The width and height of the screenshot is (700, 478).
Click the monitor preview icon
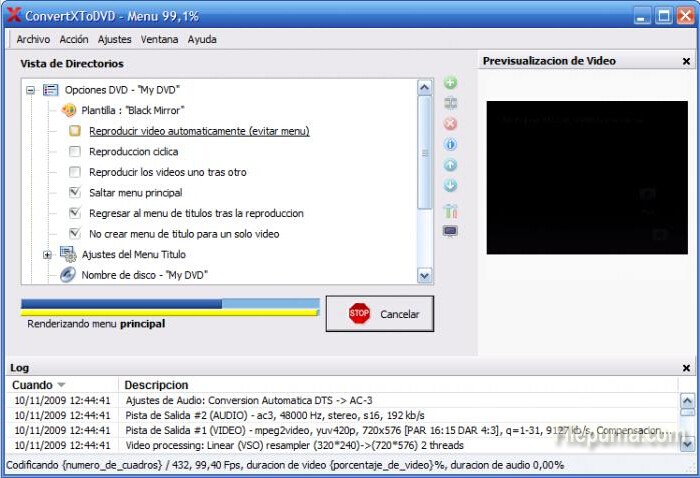click(x=450, y=231)
